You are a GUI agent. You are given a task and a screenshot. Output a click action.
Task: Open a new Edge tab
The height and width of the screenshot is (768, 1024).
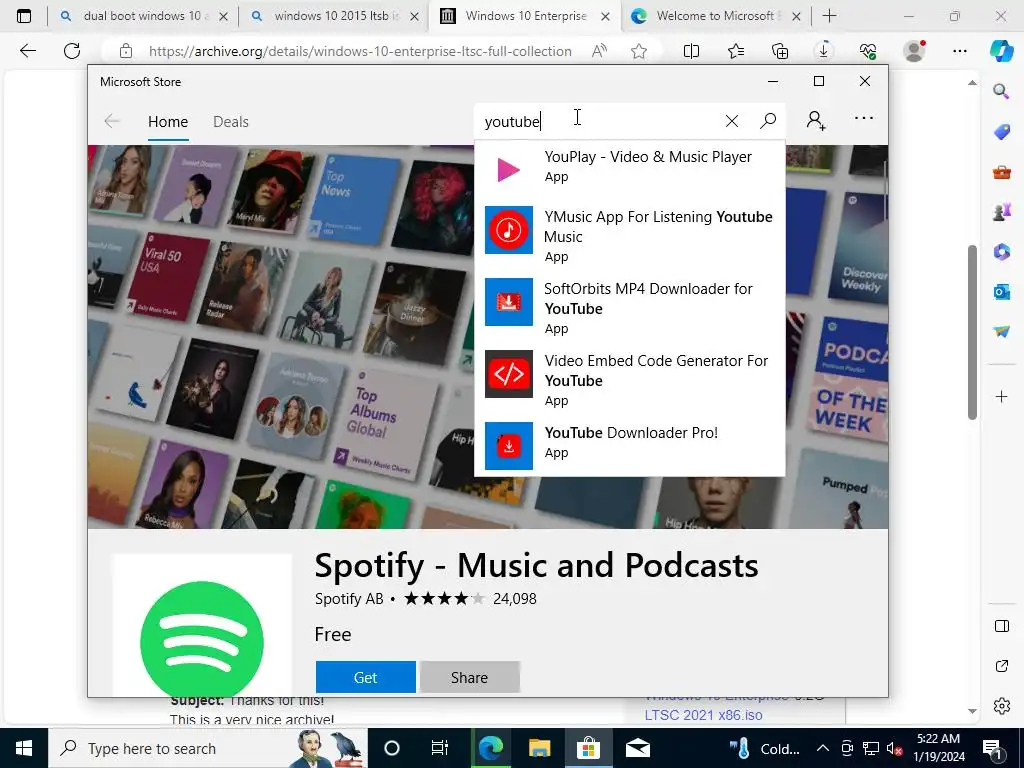pos(829,16)
